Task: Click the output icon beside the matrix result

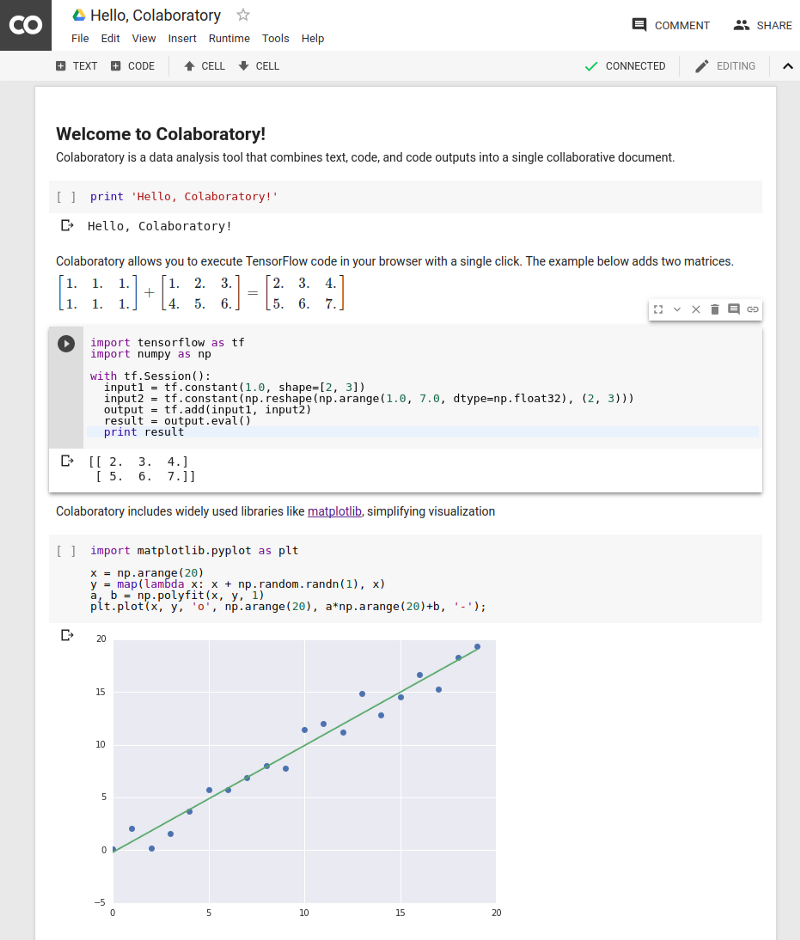Action: tap(67, 460)
